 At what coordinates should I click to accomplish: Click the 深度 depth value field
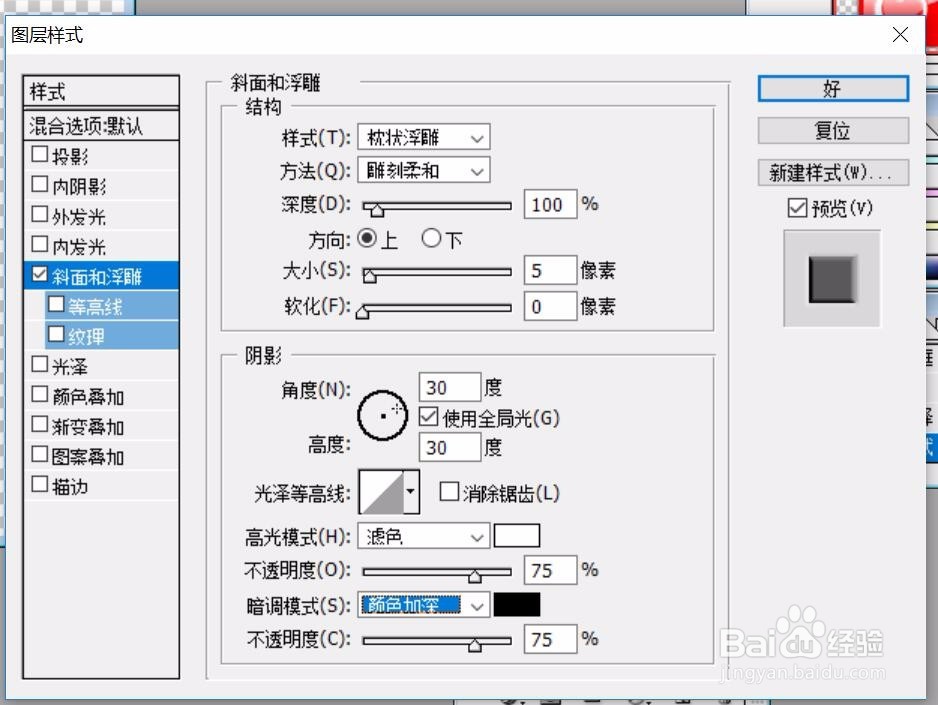click(550, 205)
